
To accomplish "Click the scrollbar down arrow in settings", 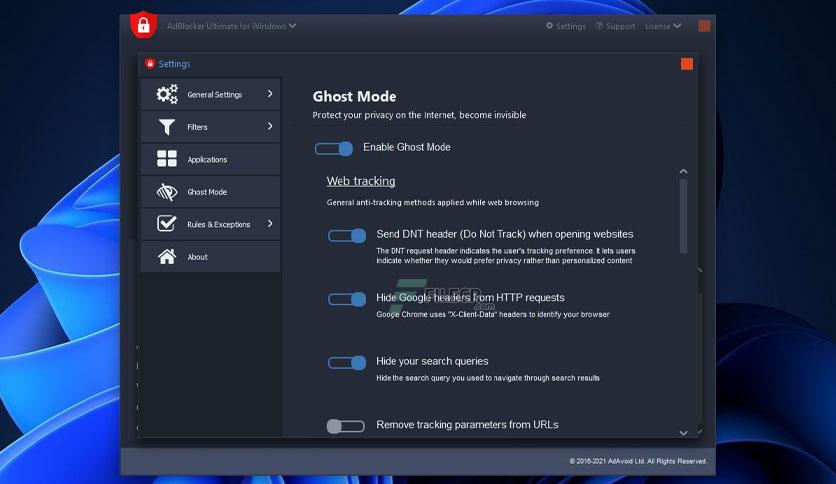I will pos(684,432).
